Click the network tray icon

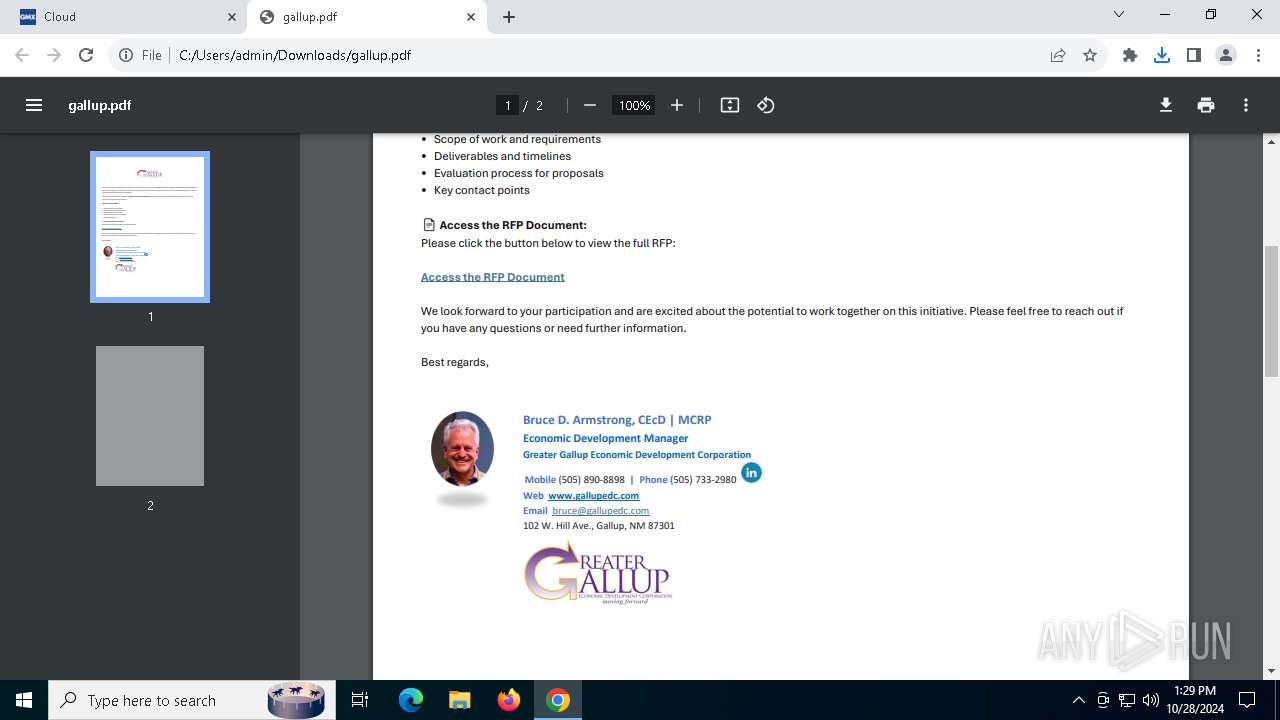click(x=1127, y=700)
